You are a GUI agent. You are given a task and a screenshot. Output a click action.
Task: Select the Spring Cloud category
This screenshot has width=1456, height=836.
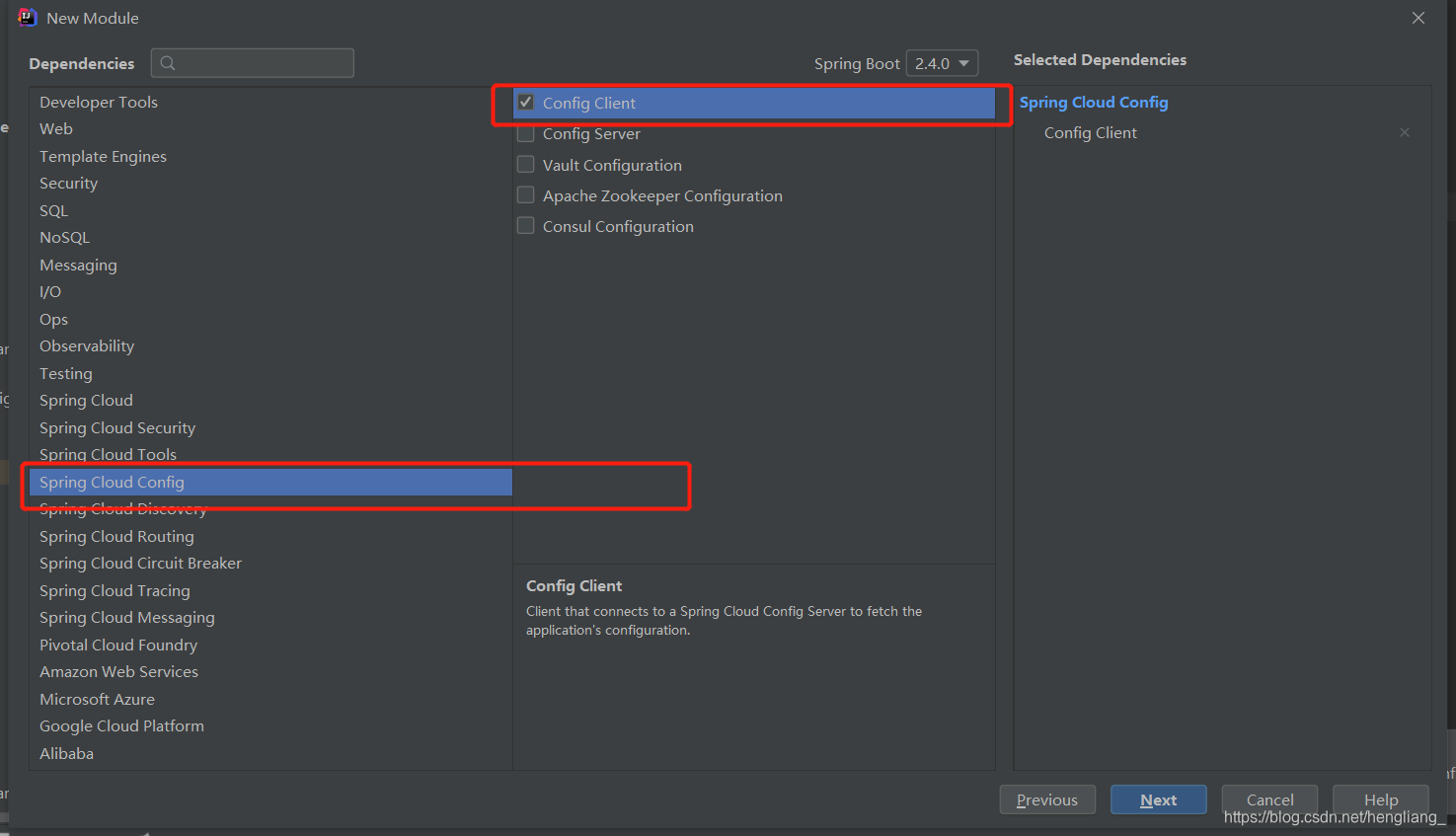270,400
